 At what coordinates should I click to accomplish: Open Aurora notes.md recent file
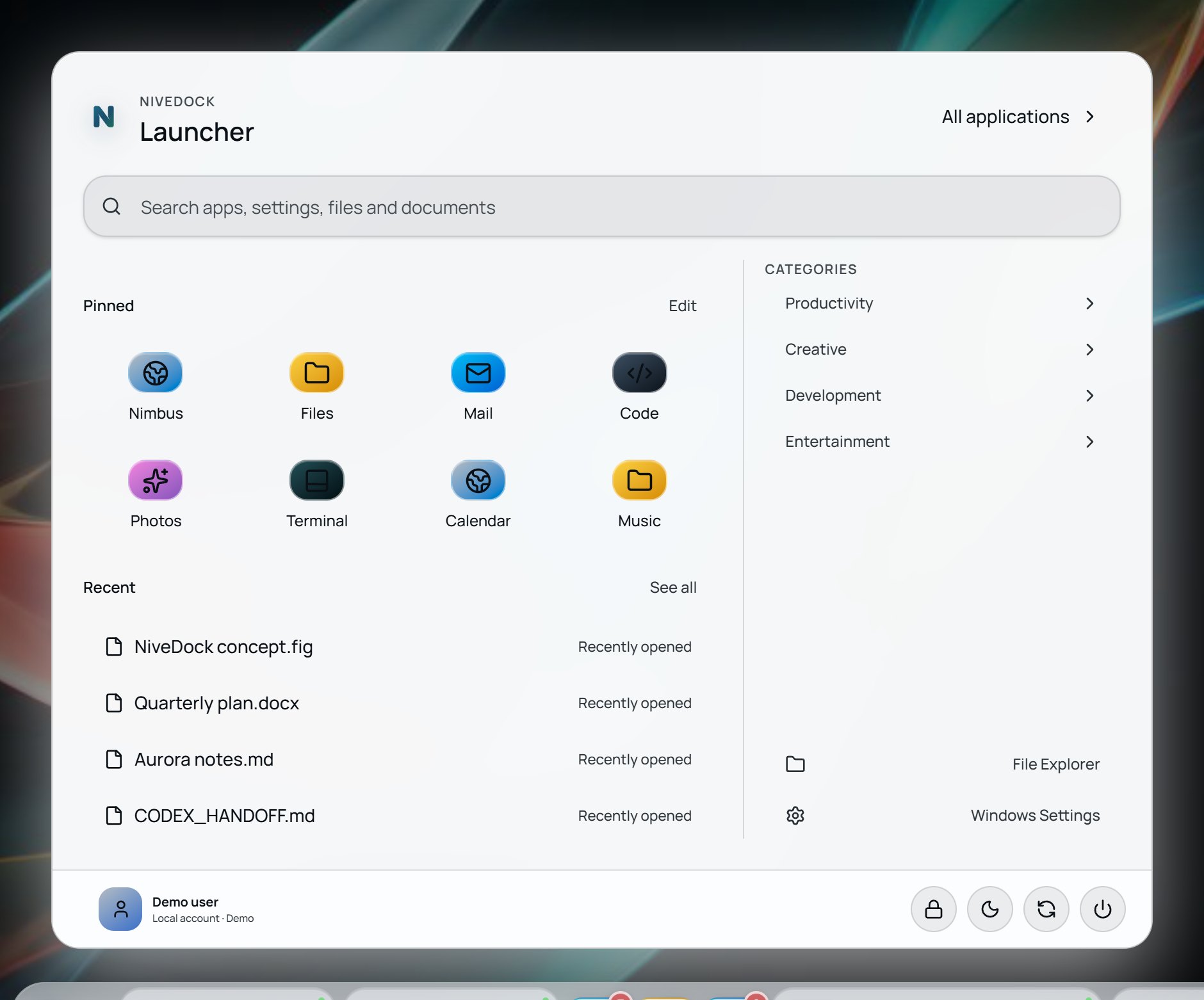coord(398,759)
